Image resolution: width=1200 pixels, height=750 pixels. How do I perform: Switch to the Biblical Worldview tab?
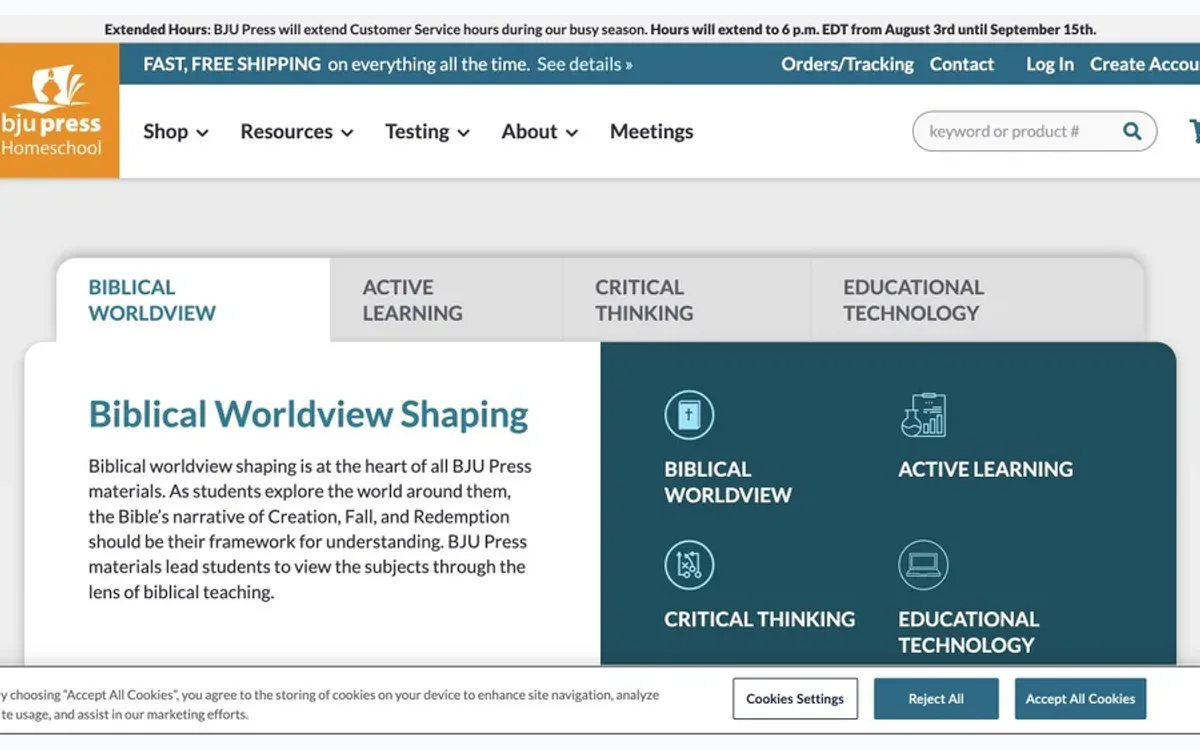point(193,300)
